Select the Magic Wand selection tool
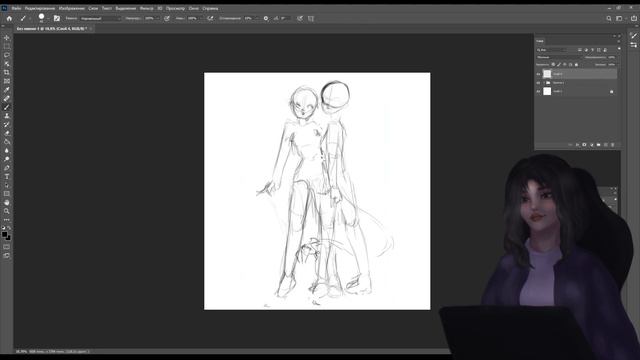The image size is (640, 360). (7, 64)
